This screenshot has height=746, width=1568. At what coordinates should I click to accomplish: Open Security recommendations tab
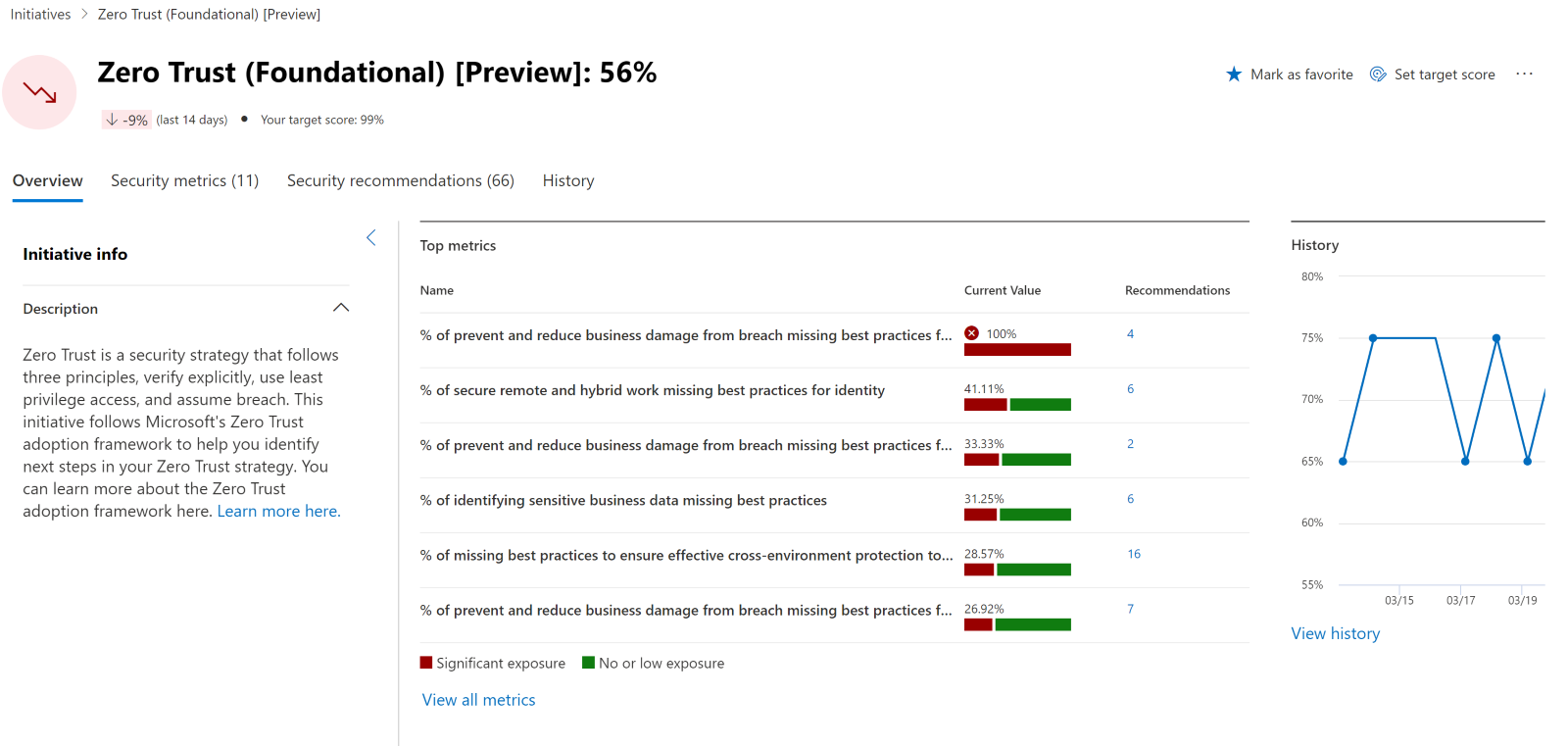coord(401,180)
